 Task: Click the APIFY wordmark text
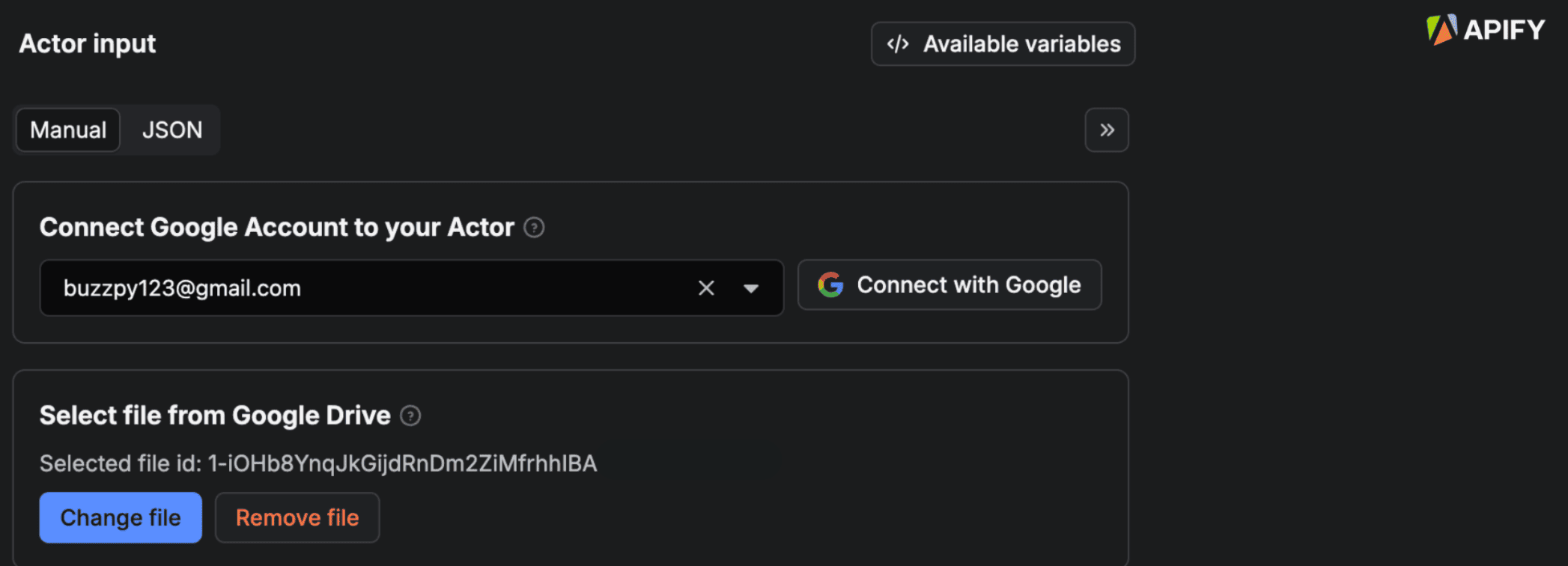tap(1504, 30)
